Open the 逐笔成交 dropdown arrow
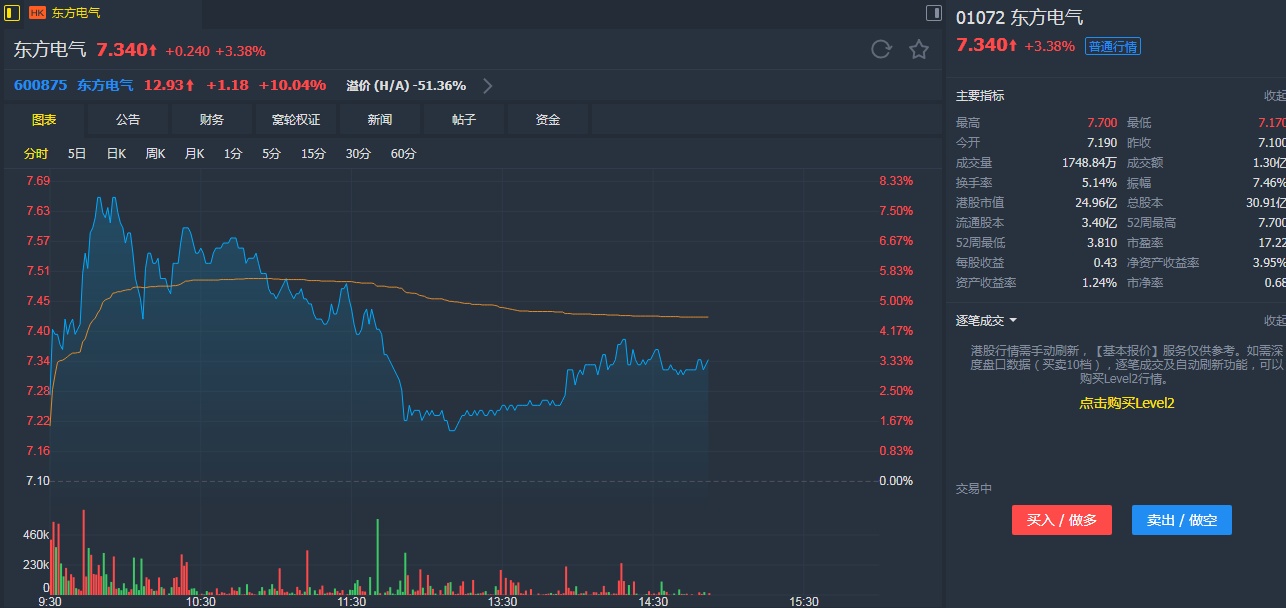Viewport: 1286px width, 608px height. (x=1013, y=321)
